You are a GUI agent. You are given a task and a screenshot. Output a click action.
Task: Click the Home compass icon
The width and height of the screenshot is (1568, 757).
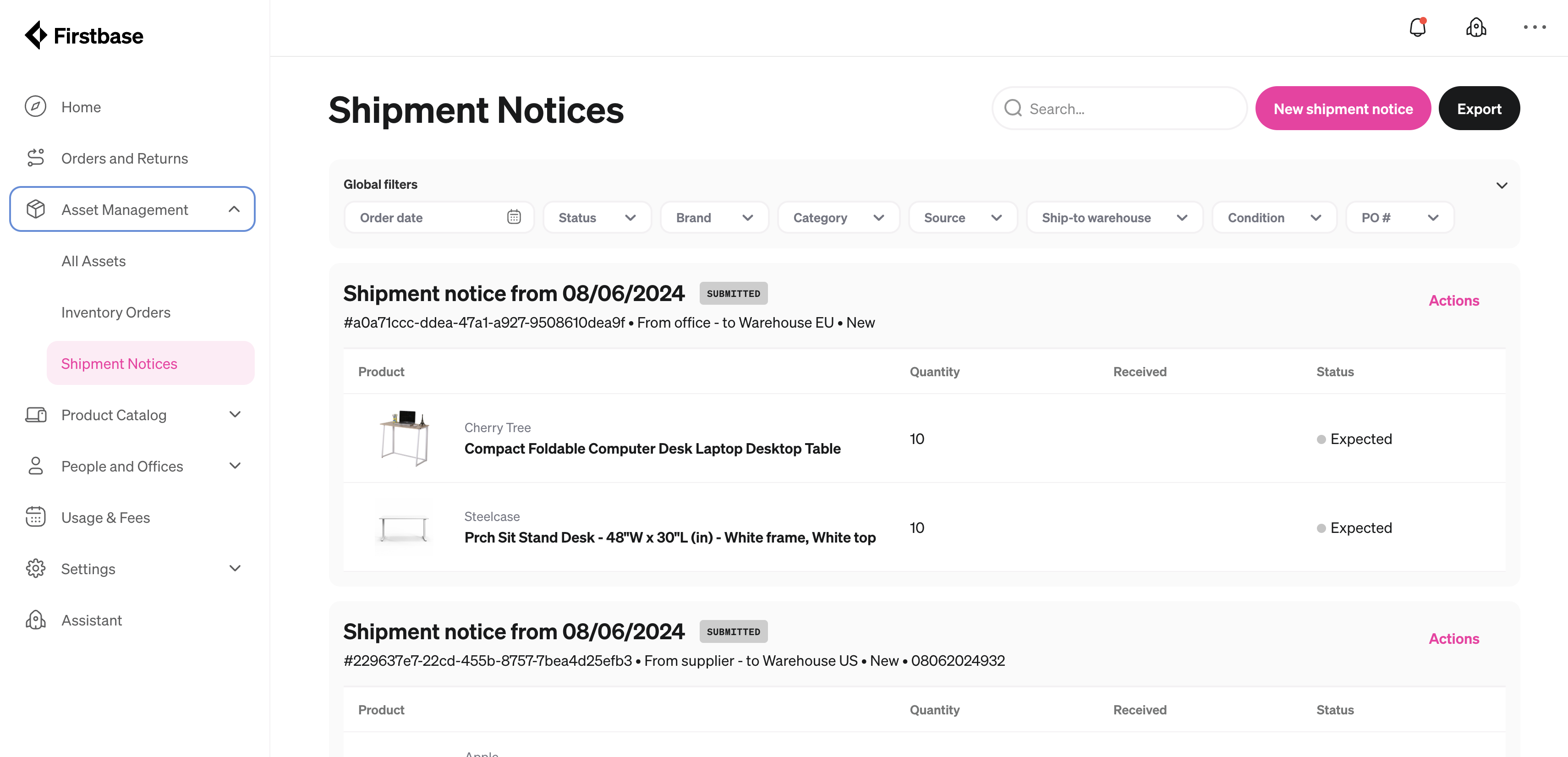pyautogui.click(x=35, y=106)
